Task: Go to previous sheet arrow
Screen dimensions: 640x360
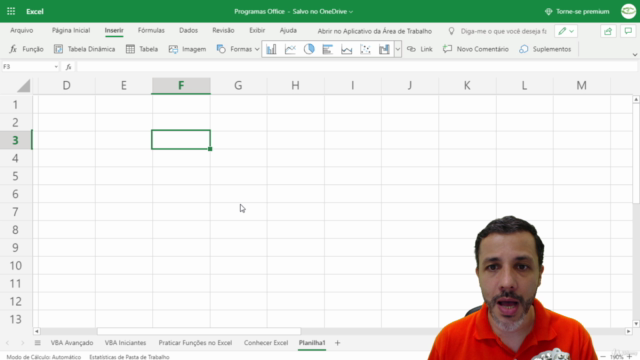Action: pyautogui.click(x=7, y=343)
